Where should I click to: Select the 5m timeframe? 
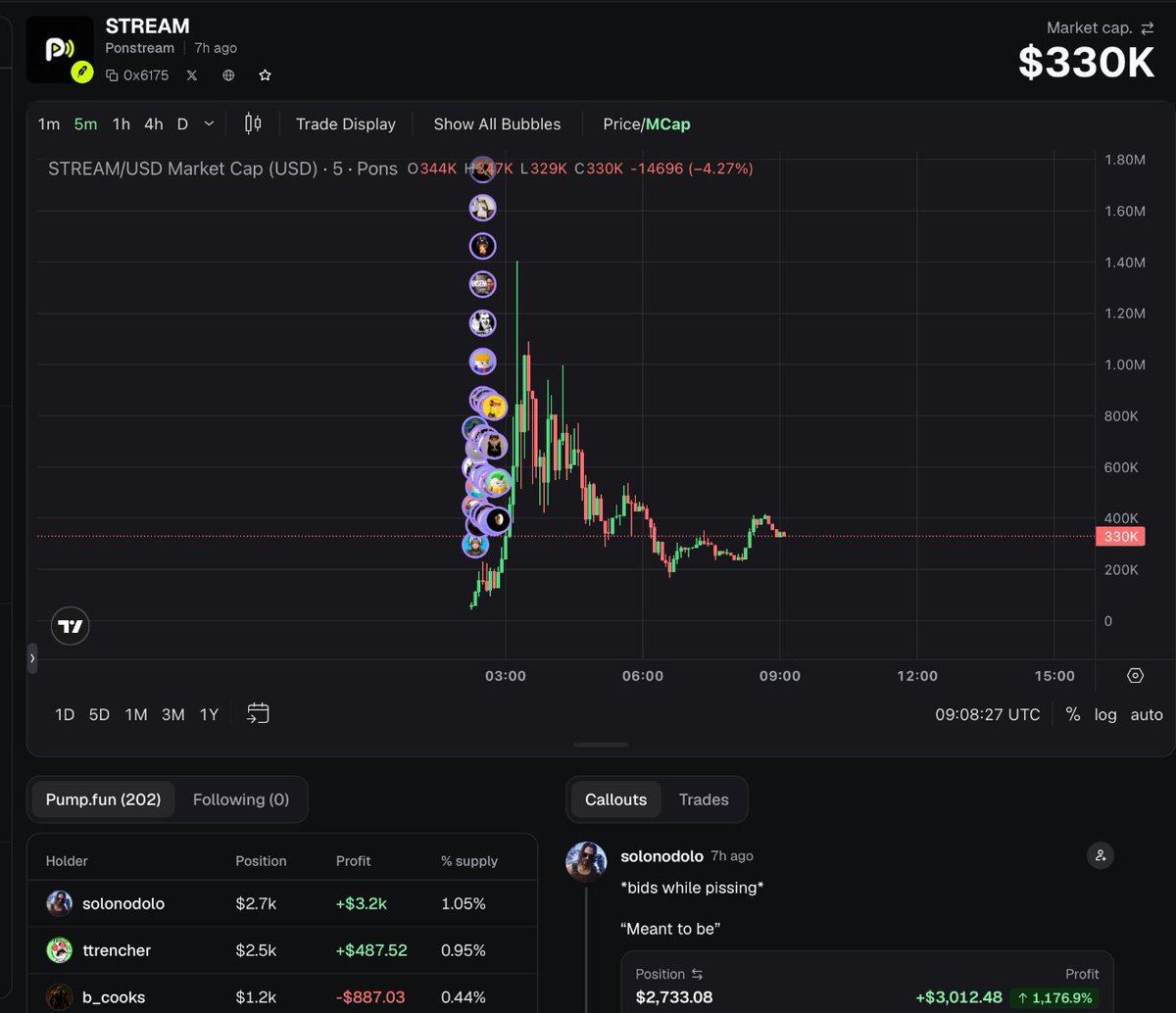click(x=85, y=124)
